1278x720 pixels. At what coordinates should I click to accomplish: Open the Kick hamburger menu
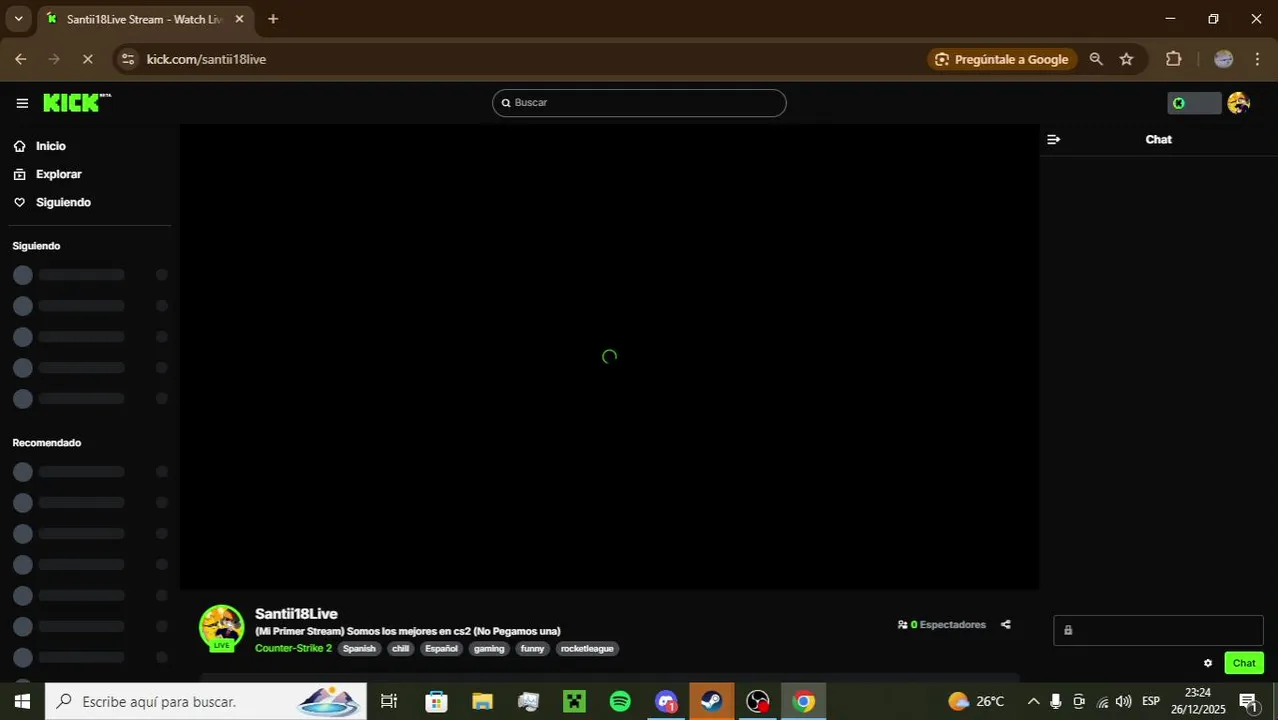[x=22, y=103]
